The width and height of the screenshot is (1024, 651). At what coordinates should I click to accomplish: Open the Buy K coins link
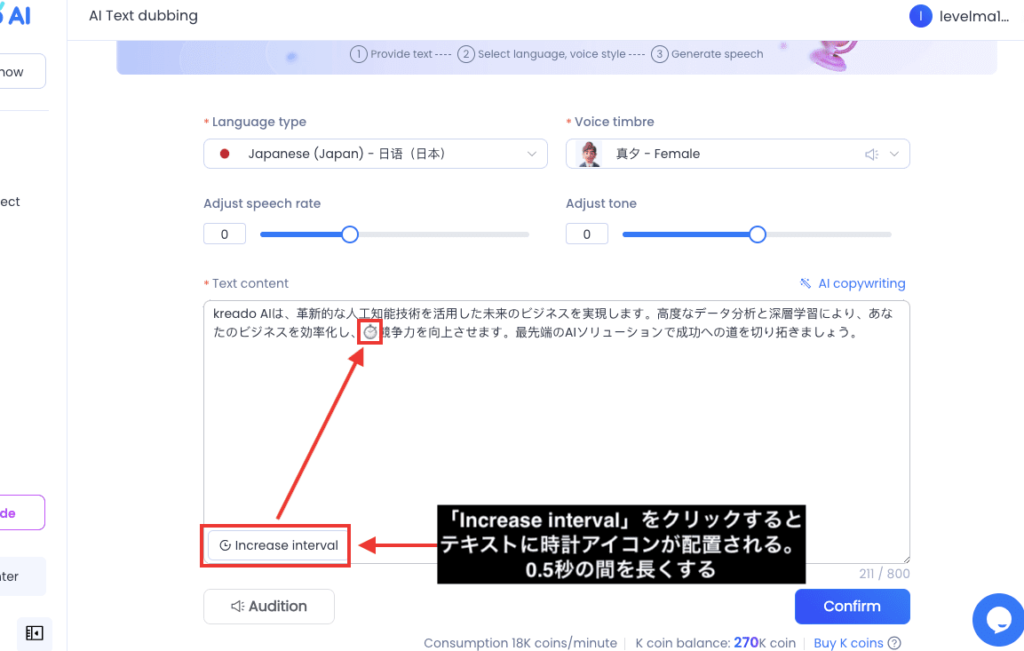coord(848,643)
